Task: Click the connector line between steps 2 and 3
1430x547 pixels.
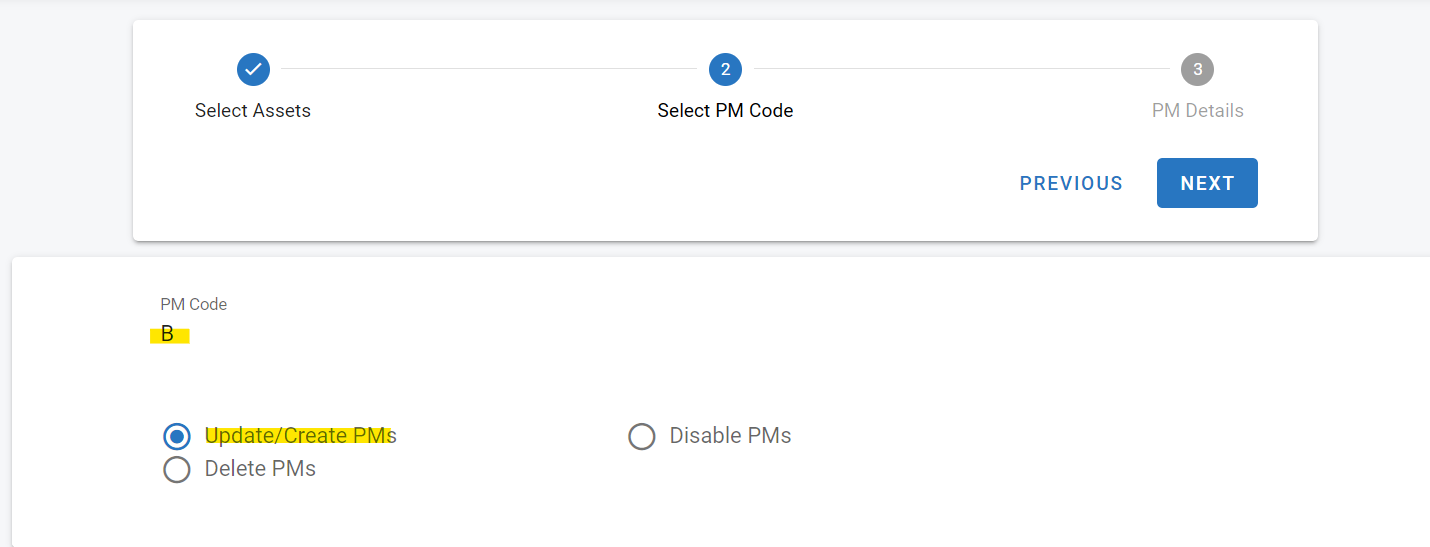Action: click(x=960, y=69)
